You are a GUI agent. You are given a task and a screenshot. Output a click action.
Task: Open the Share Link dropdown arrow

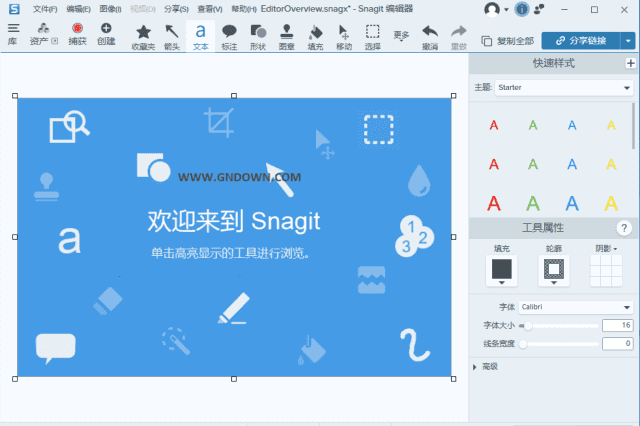click(628, 41)
